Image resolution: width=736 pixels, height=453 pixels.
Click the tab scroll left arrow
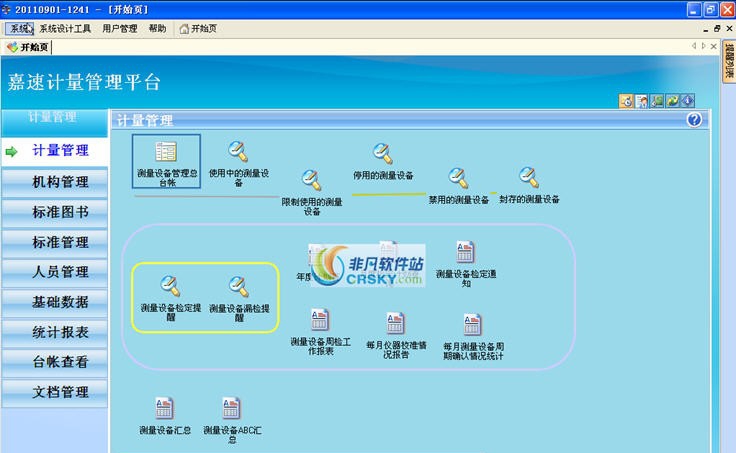[x=693, y=46]
